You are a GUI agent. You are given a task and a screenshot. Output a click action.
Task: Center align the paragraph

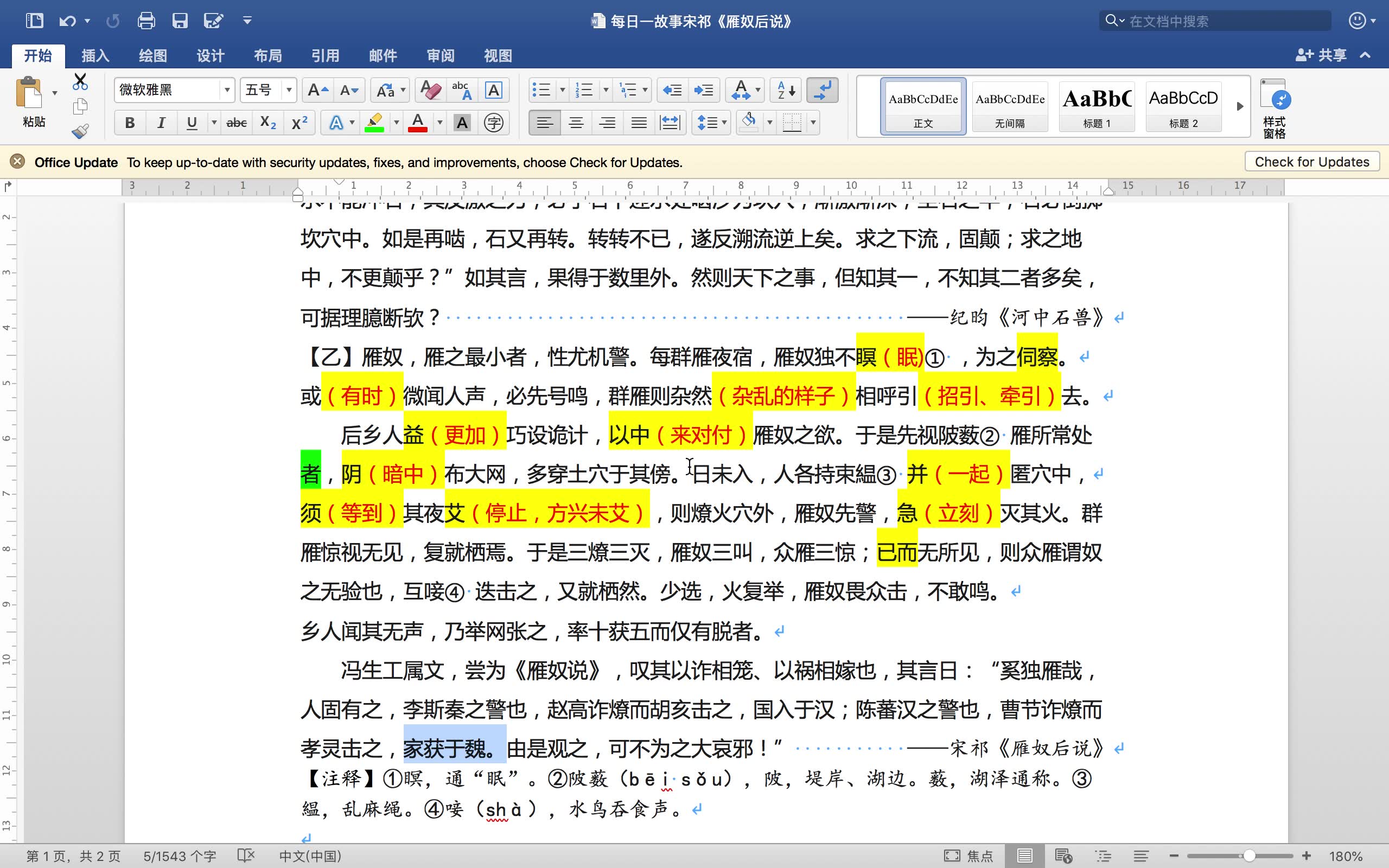(576, 122)
